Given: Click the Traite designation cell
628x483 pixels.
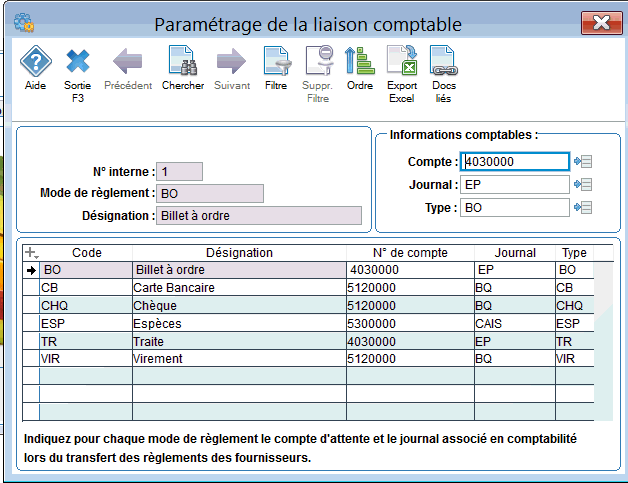Looking at the screenshot, I should (x=239, y=341).
